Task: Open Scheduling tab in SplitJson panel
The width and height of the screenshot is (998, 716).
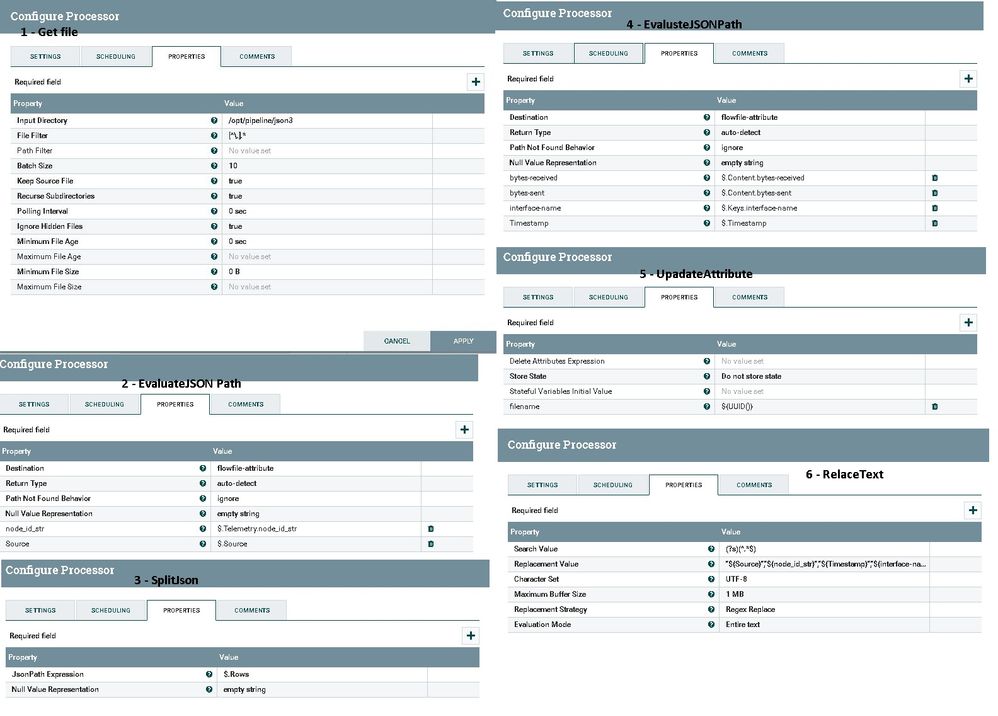Action: point(111,610)
